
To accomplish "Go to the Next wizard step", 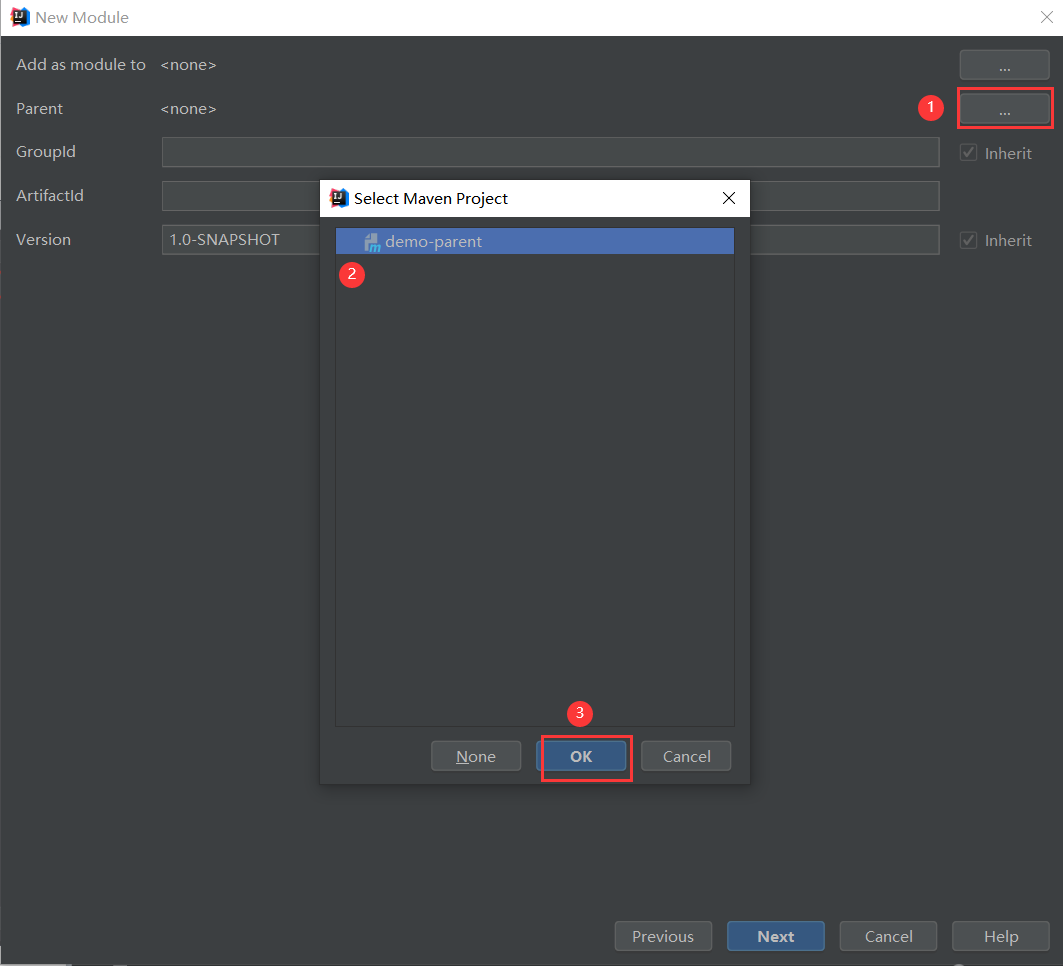I will click(x=776, y=936).
